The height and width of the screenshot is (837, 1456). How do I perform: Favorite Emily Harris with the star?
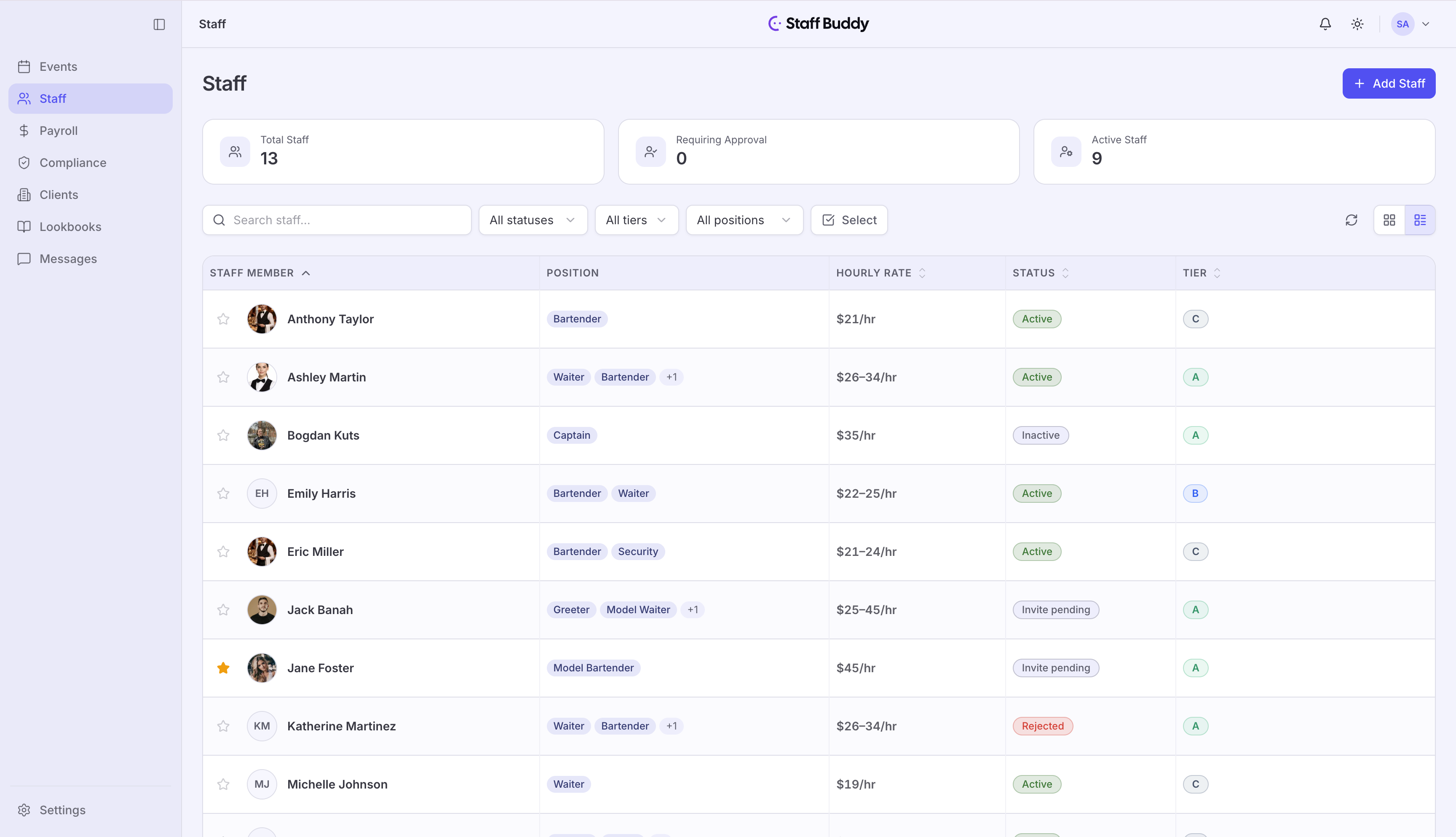coord(224,493)
